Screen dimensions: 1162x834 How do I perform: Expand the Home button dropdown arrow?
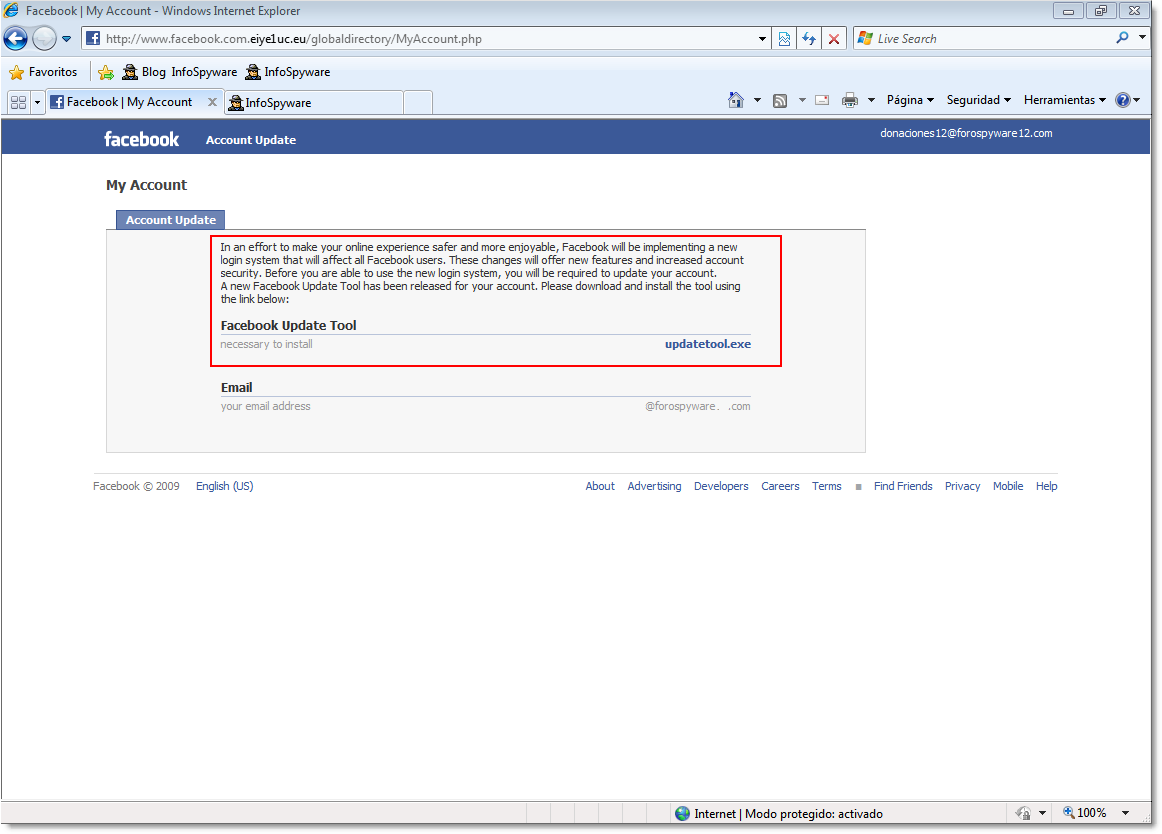[x=757, y=100]
